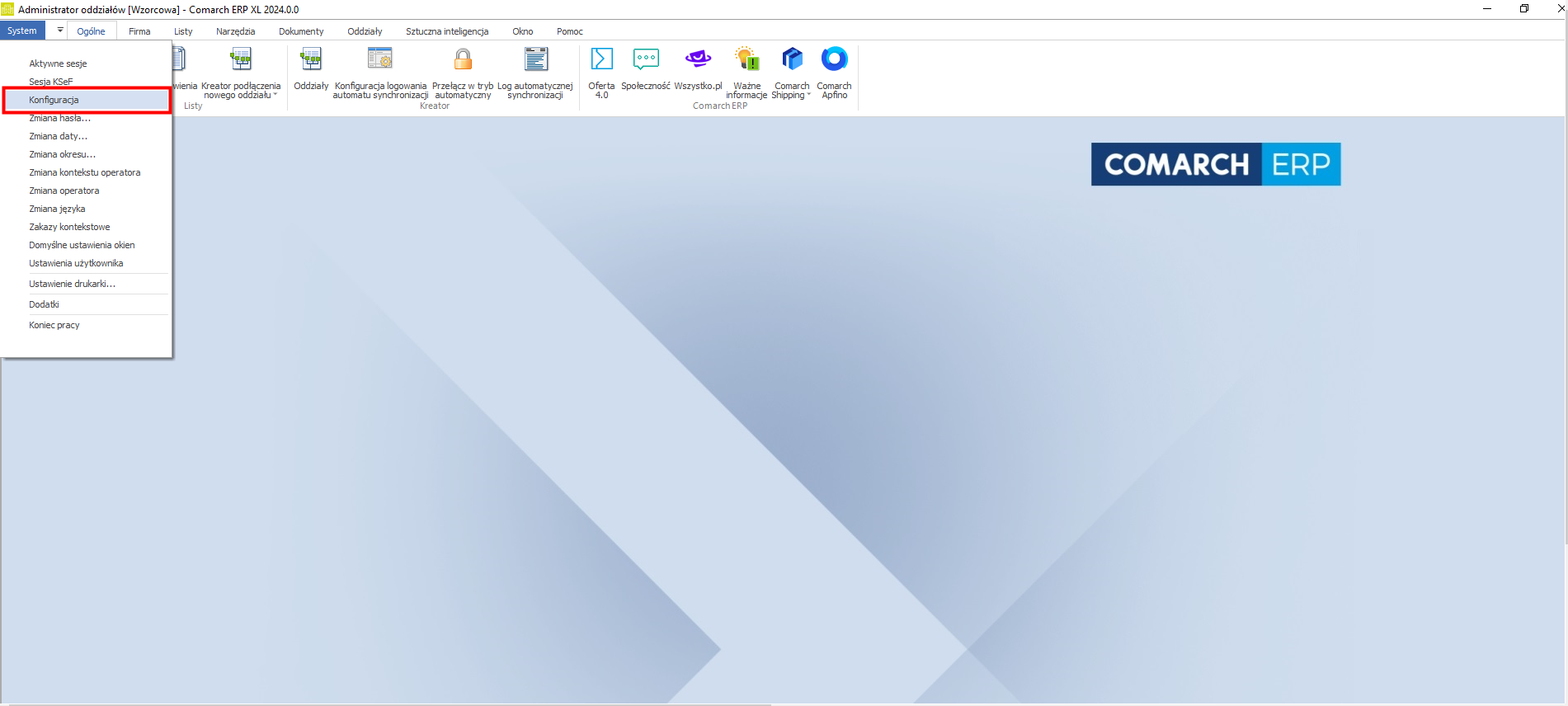This screenshot has width=1568, height=706.
Task: Switch to the Dokumenty ribbon tab
Action: coord(301,31)
